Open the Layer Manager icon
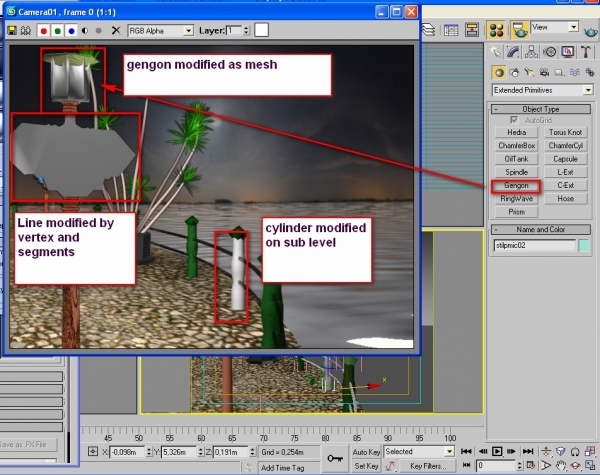Viewport: 600px width, 475px height. click(x=429, y=30)
